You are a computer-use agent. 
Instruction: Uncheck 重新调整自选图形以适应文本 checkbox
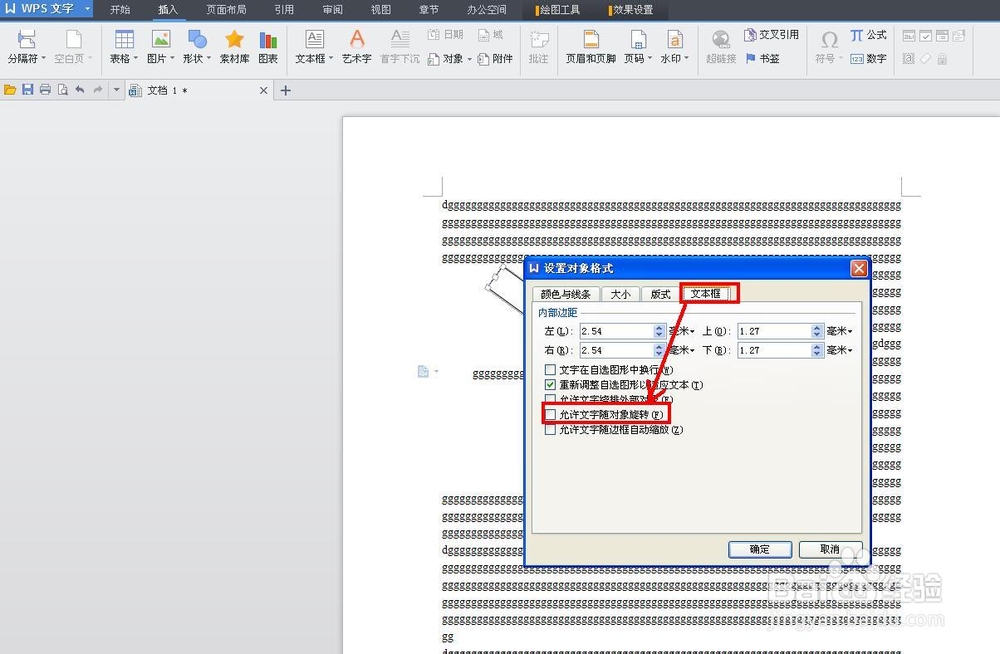point(550,385)
